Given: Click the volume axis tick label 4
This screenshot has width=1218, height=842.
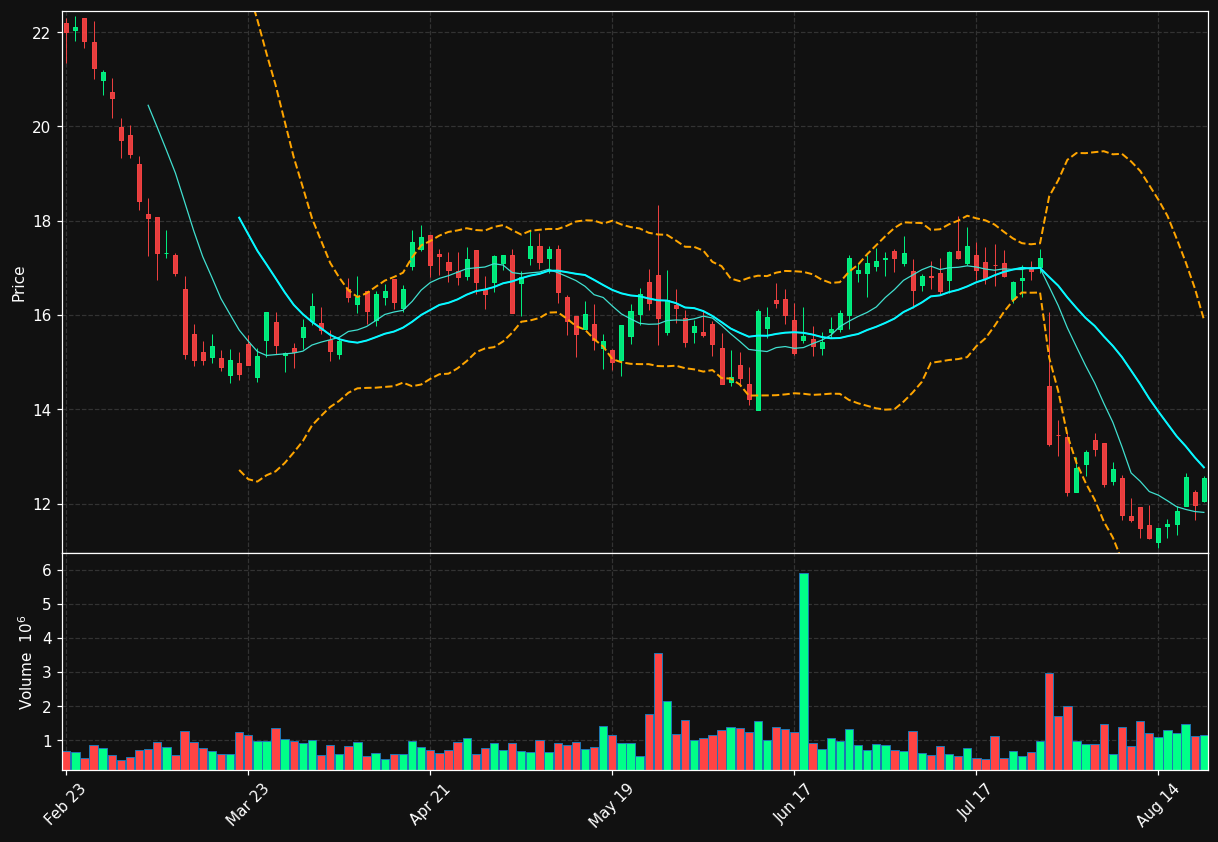Looking at the screenshot, I should tap(46, 638).
